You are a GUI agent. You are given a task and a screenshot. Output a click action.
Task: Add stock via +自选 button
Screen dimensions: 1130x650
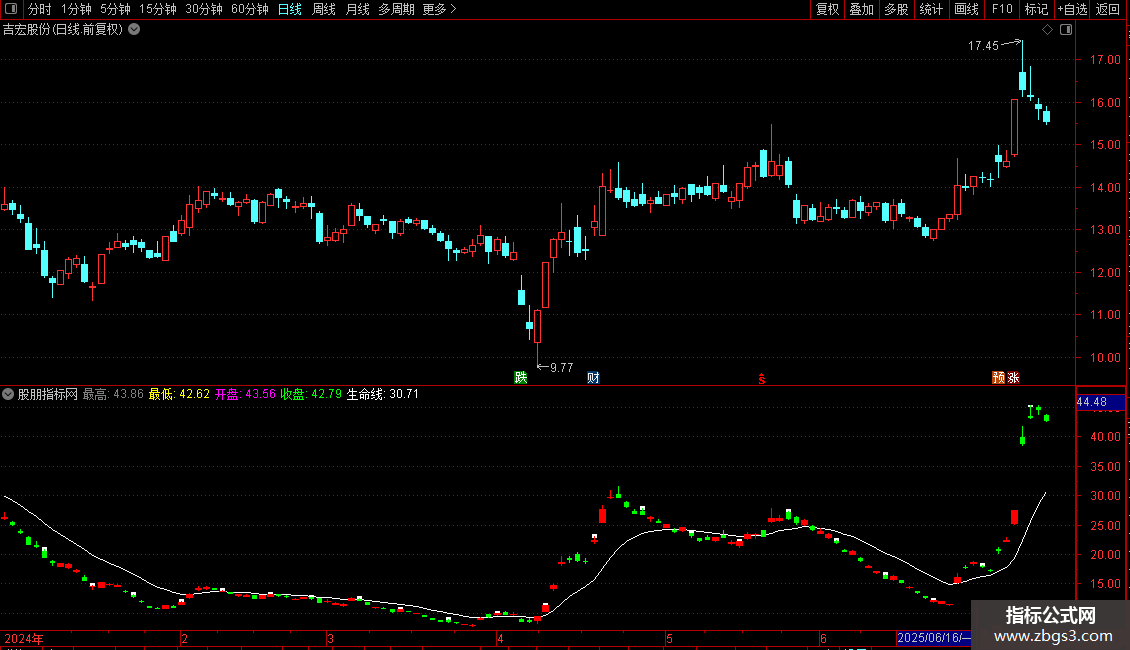1072,9
